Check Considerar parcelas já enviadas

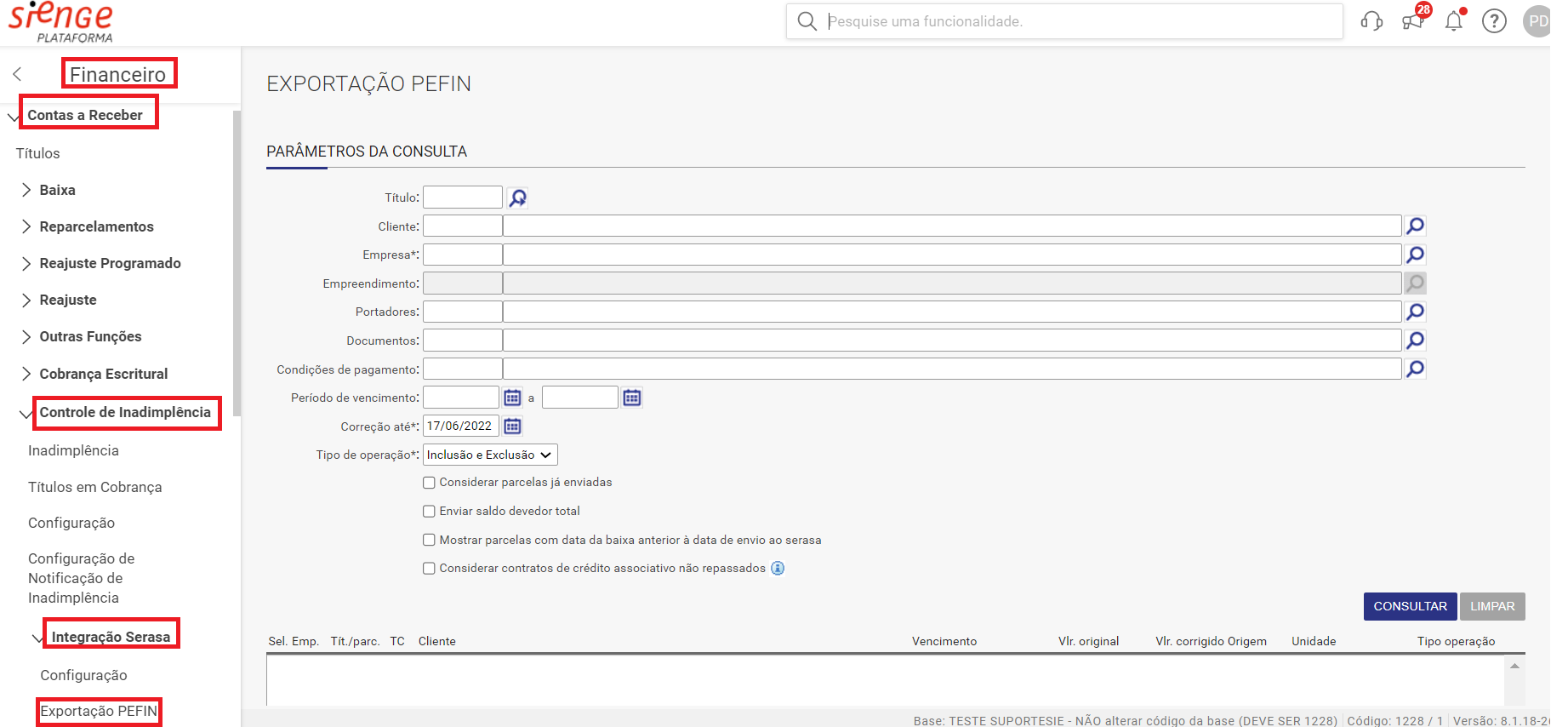pos(430,483)
